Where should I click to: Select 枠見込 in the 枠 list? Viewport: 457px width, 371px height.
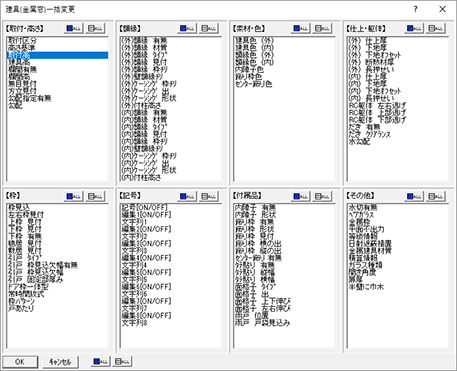(18, 208)
